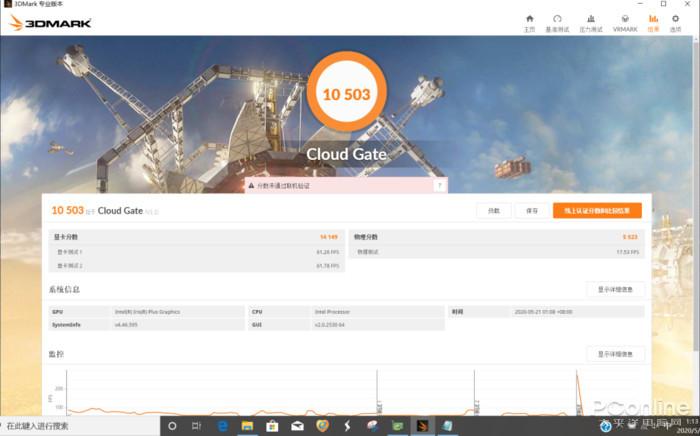This screenshot has width=700, height=436.
Task: Click the GUI version row
Action: click(346, 325)
